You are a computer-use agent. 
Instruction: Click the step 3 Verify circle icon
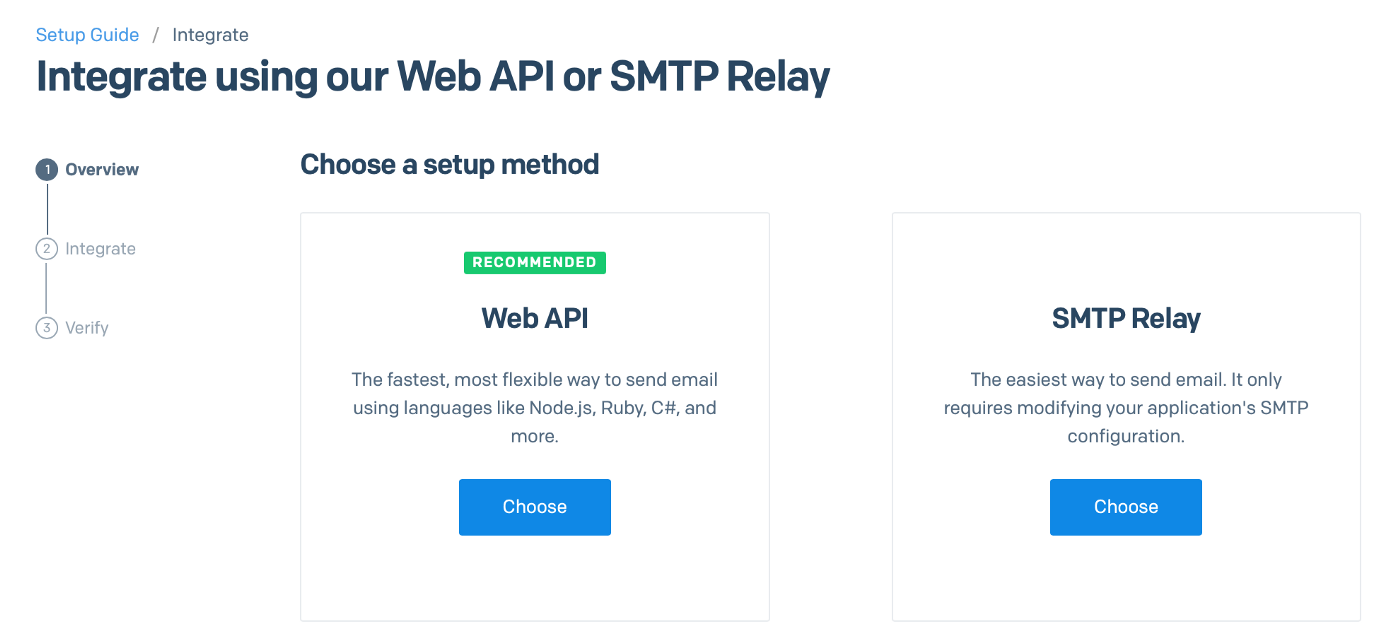[47, 328]
